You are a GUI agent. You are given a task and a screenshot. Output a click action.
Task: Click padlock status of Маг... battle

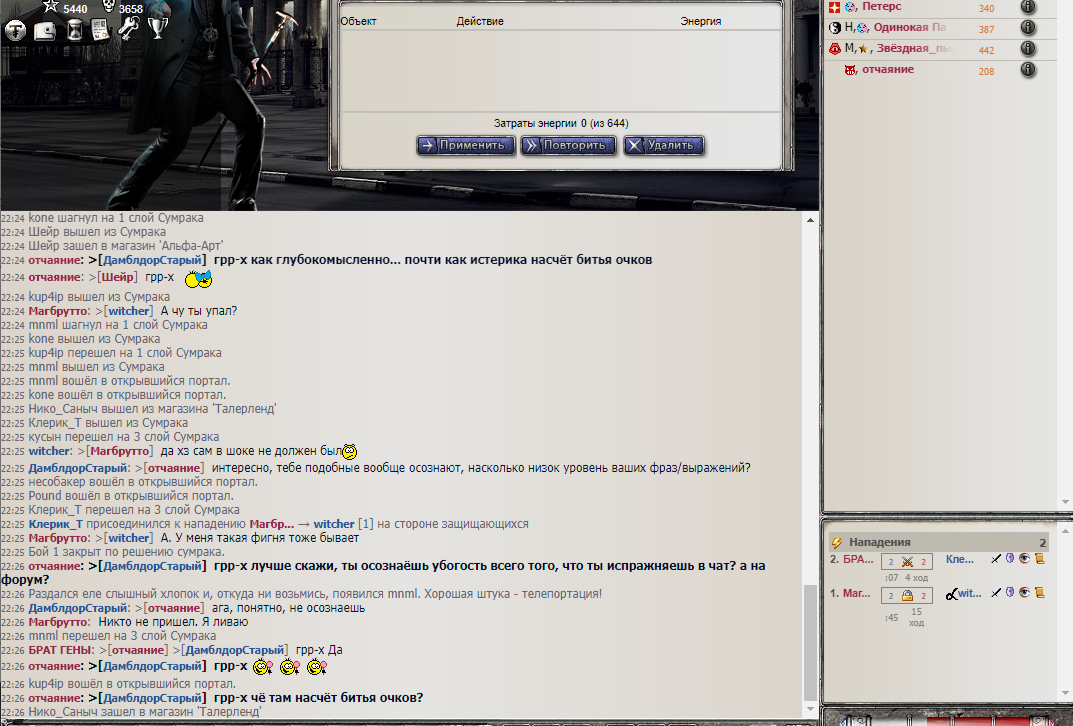[907, 595]
